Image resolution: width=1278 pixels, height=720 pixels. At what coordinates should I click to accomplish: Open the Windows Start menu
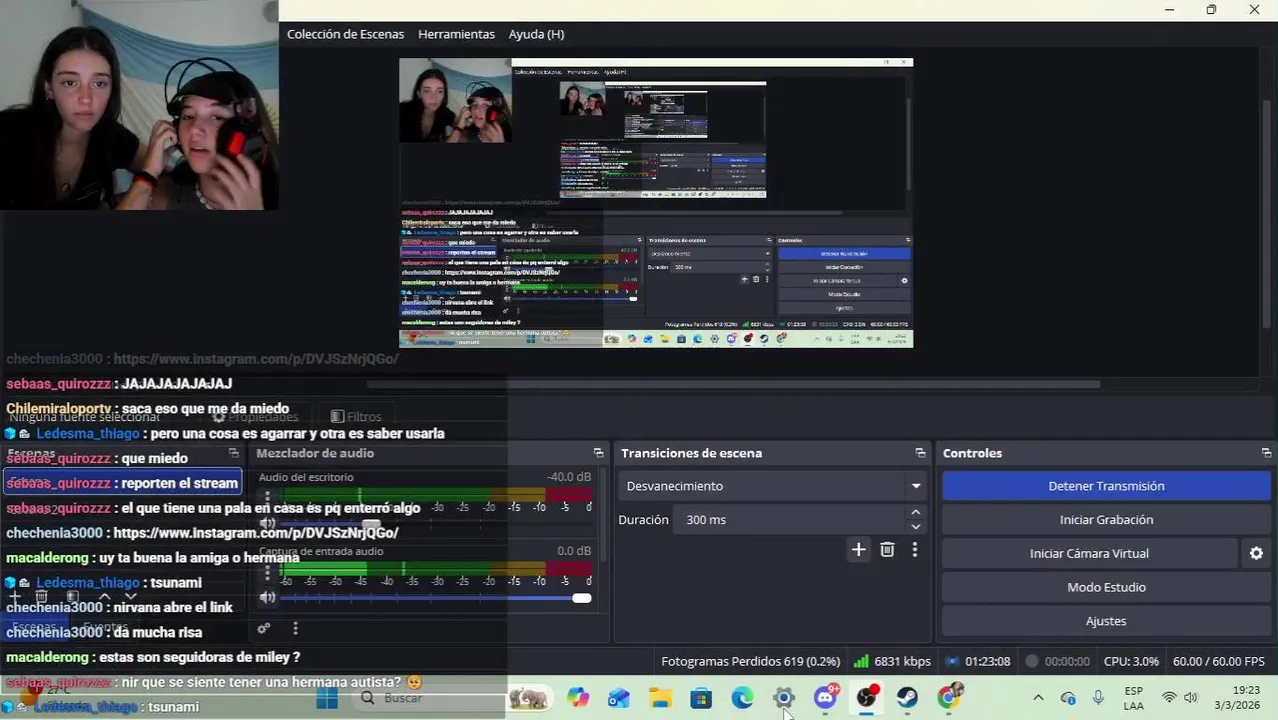click(327, 698)
